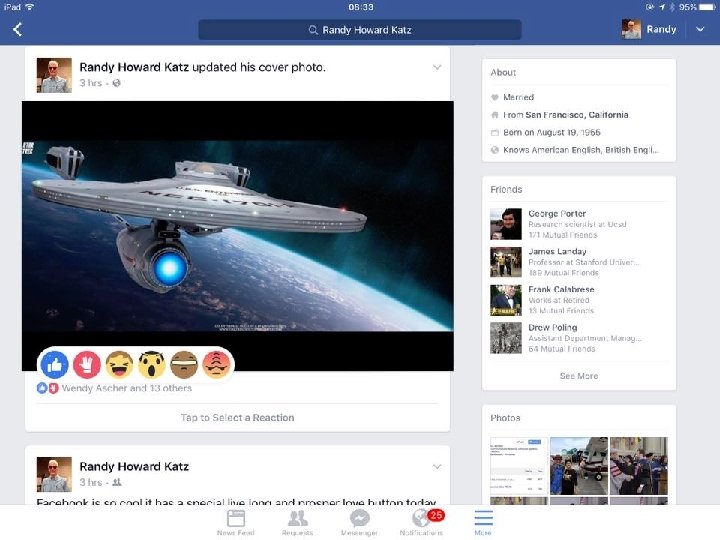Image resolution: width=720 pixels, height=540 pixels.
Task: Open Randy Howard Katz profile picture on cover post
Action: coord(54,75)
